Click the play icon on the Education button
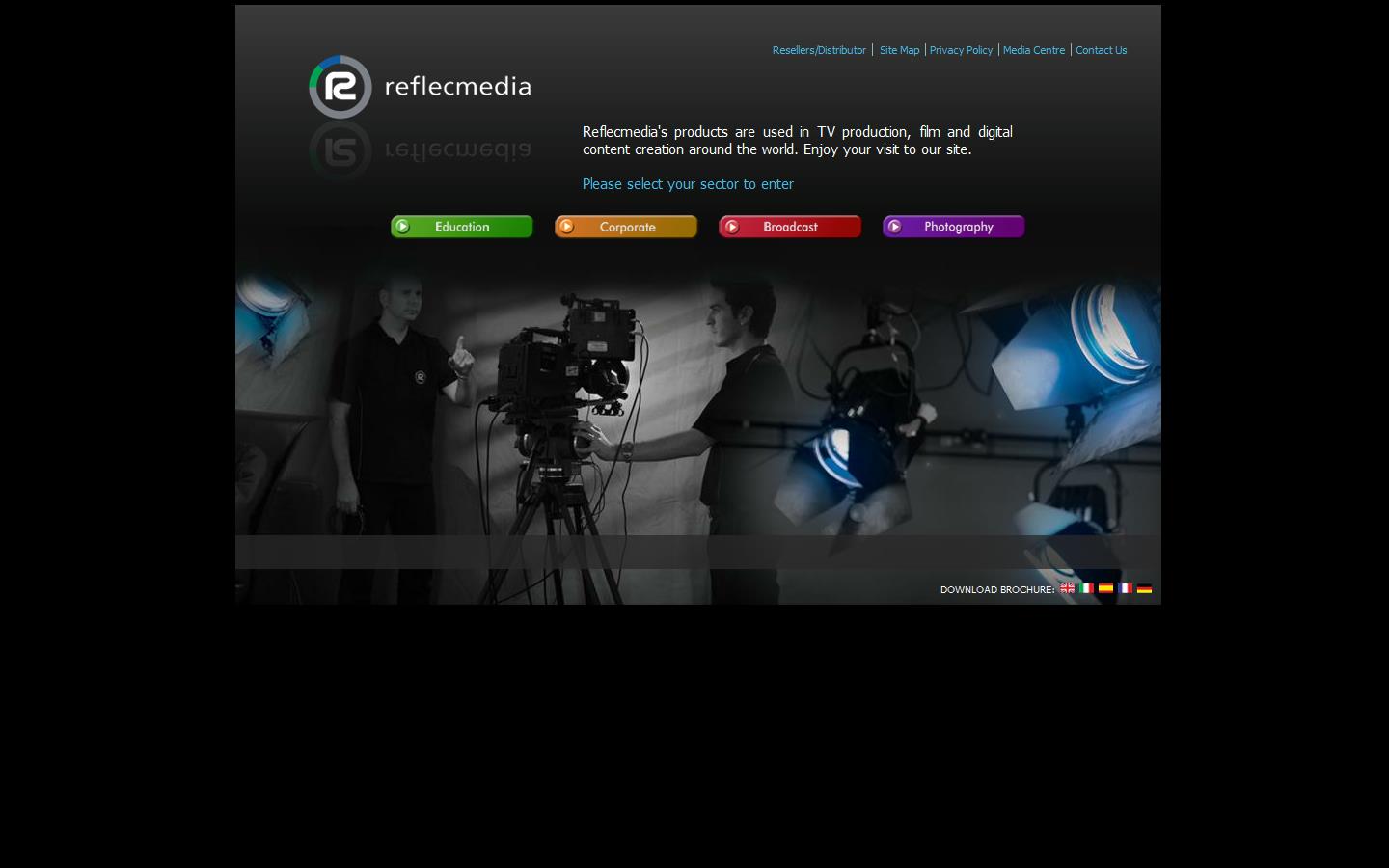The width and height of the screenshot is (1389, 868). tap(403, 226)
